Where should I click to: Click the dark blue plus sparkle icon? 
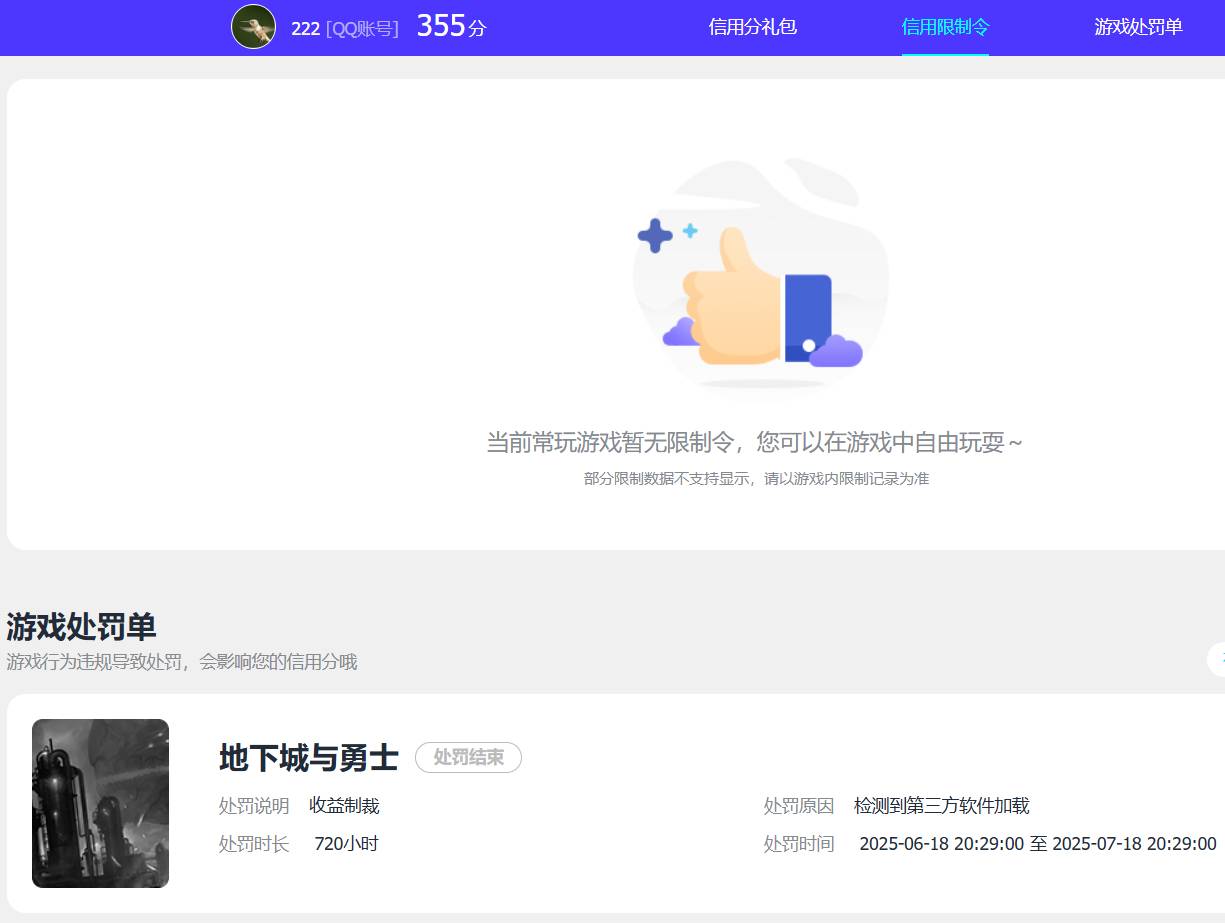tap(655, 236)
